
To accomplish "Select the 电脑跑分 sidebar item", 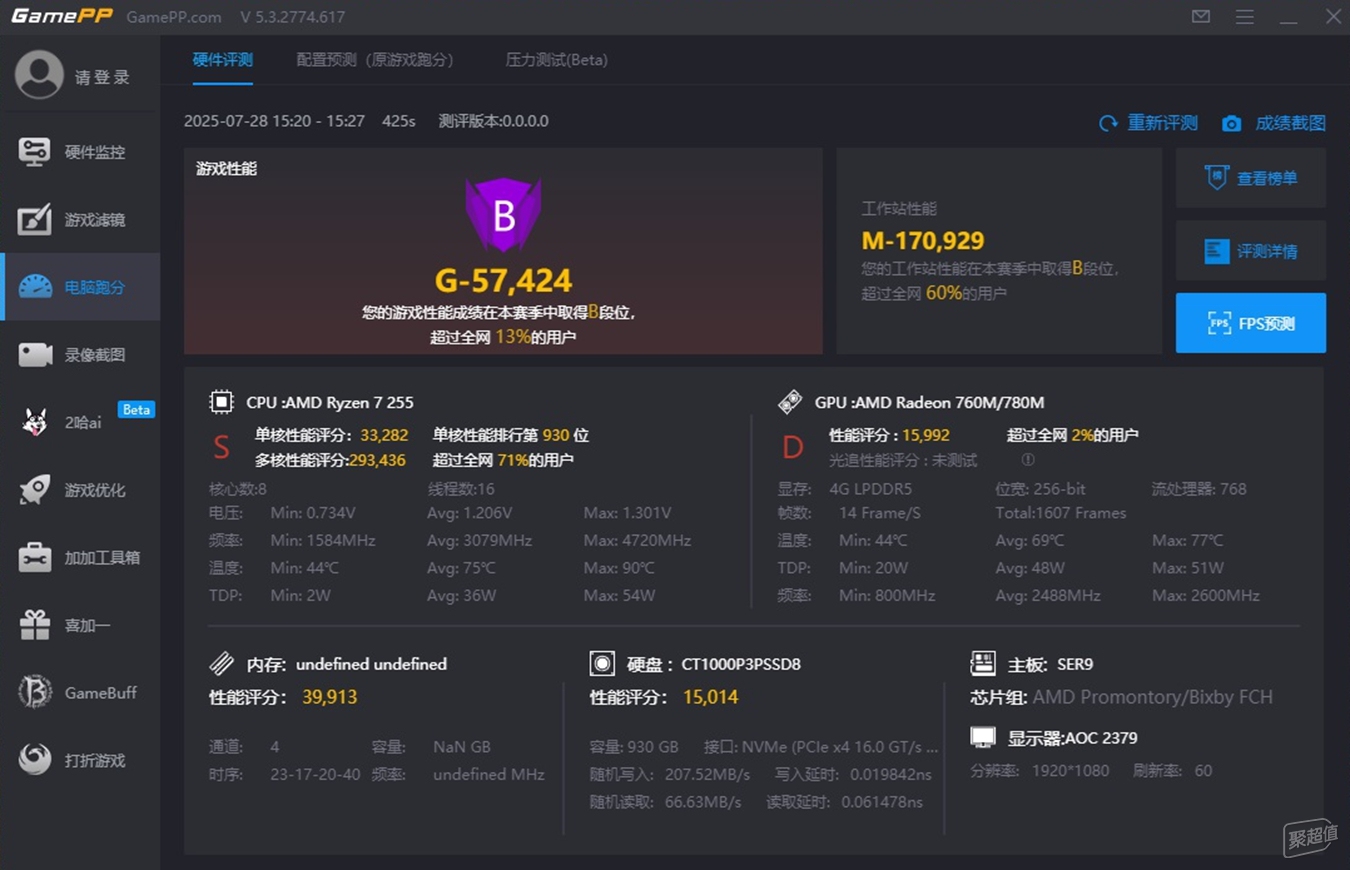I will point(80,287).
